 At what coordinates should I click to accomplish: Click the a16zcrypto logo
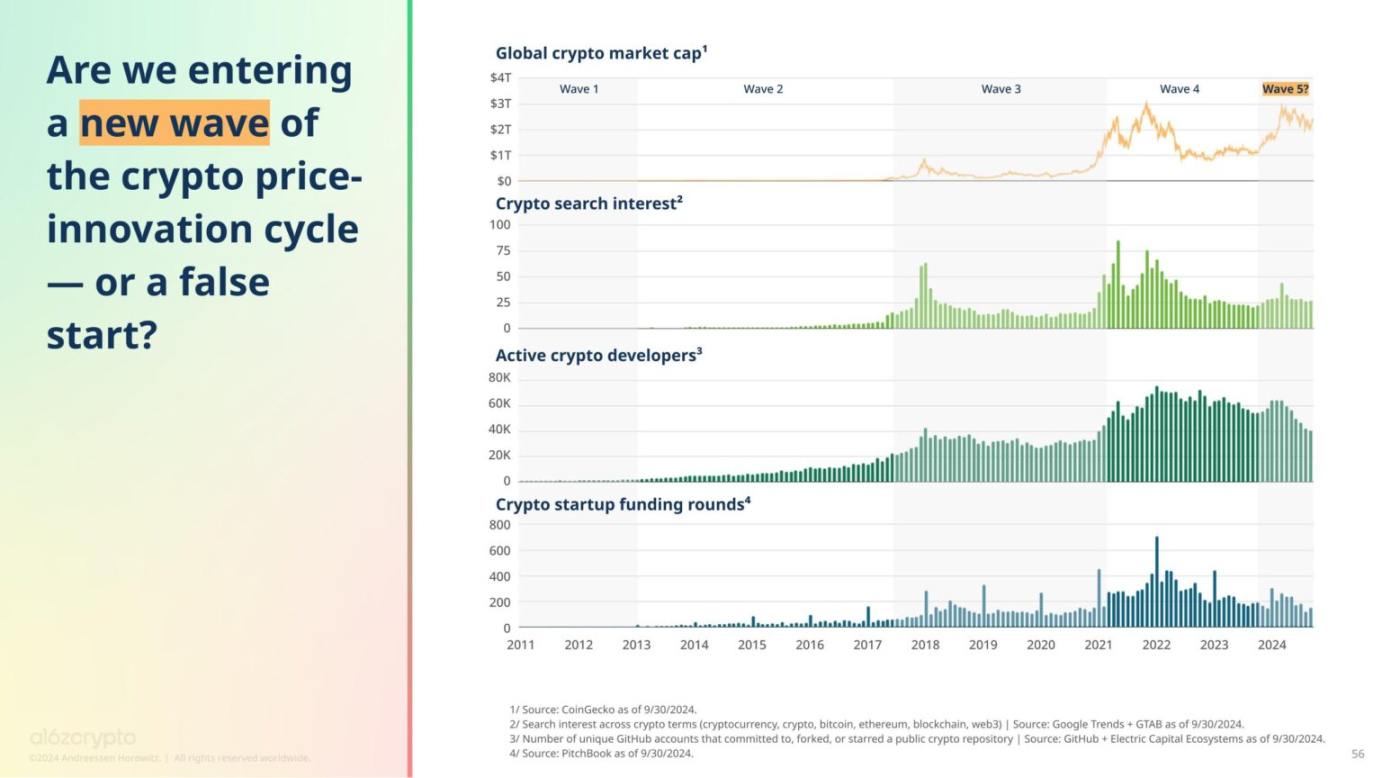coord(82,738)
